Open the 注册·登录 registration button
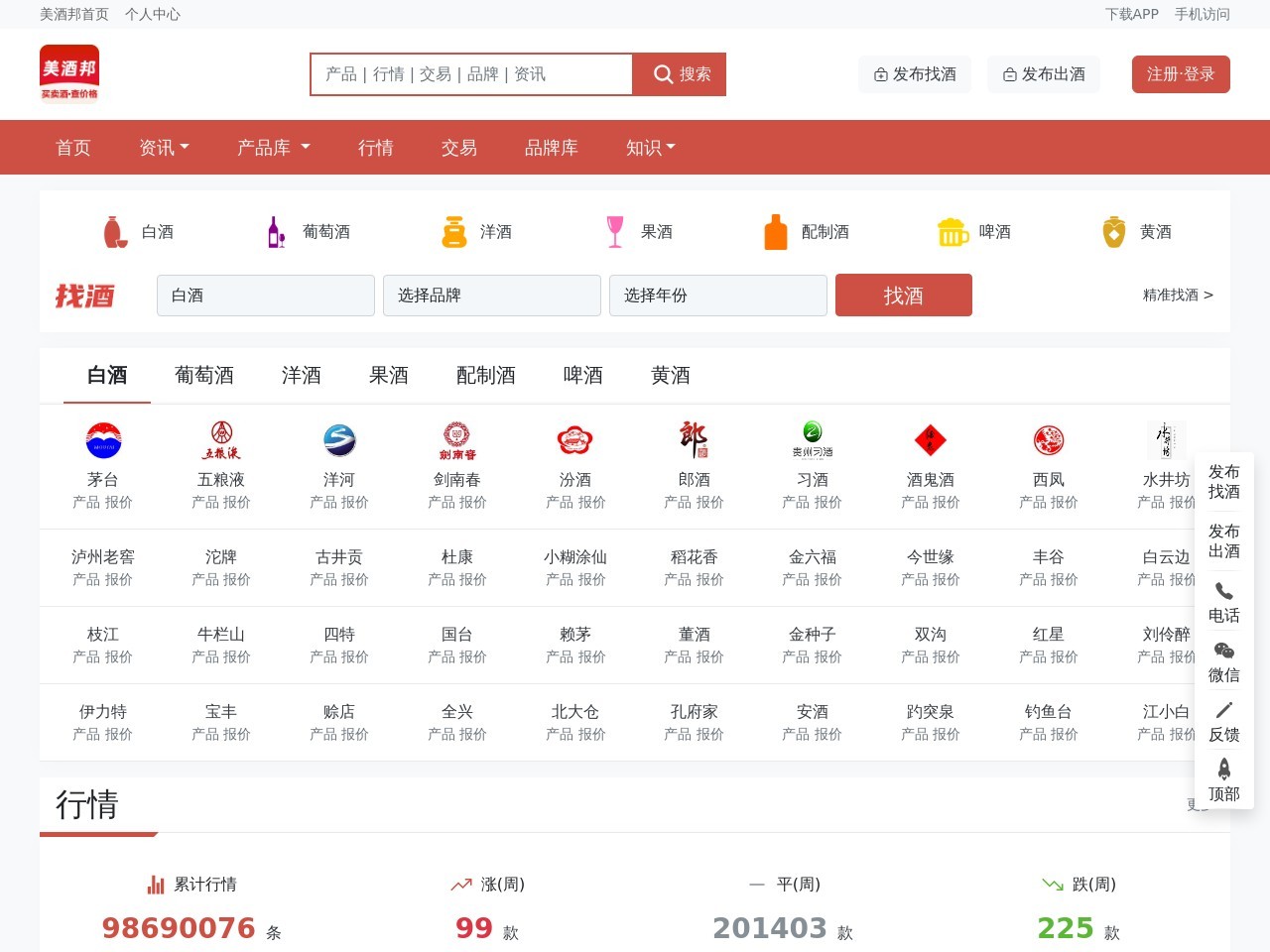Image resolution: width=1270 pixels, height=952 pixels. pos(1181,73)
